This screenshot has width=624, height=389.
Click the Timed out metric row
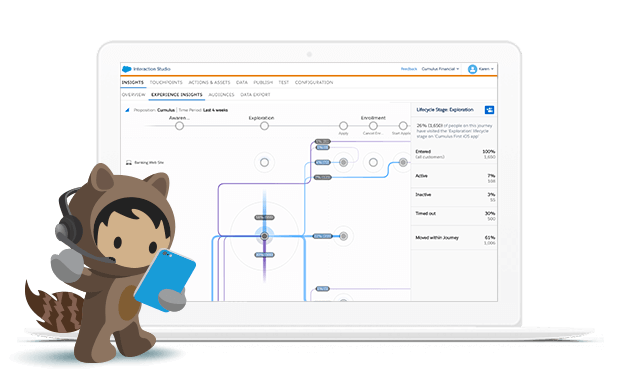tap(454, 216)
